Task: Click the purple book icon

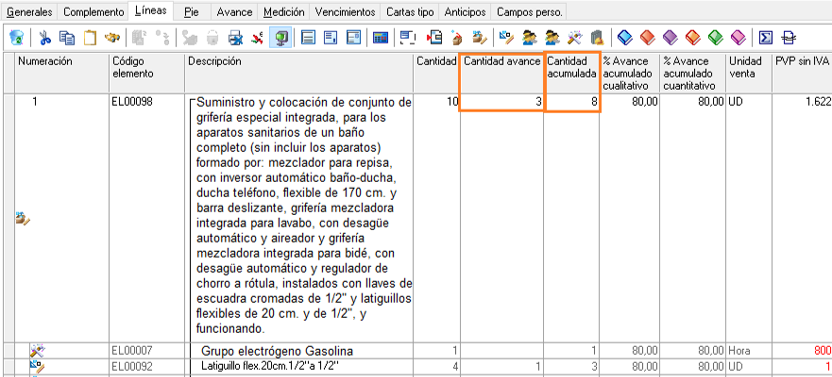Action: click(671, 37)
